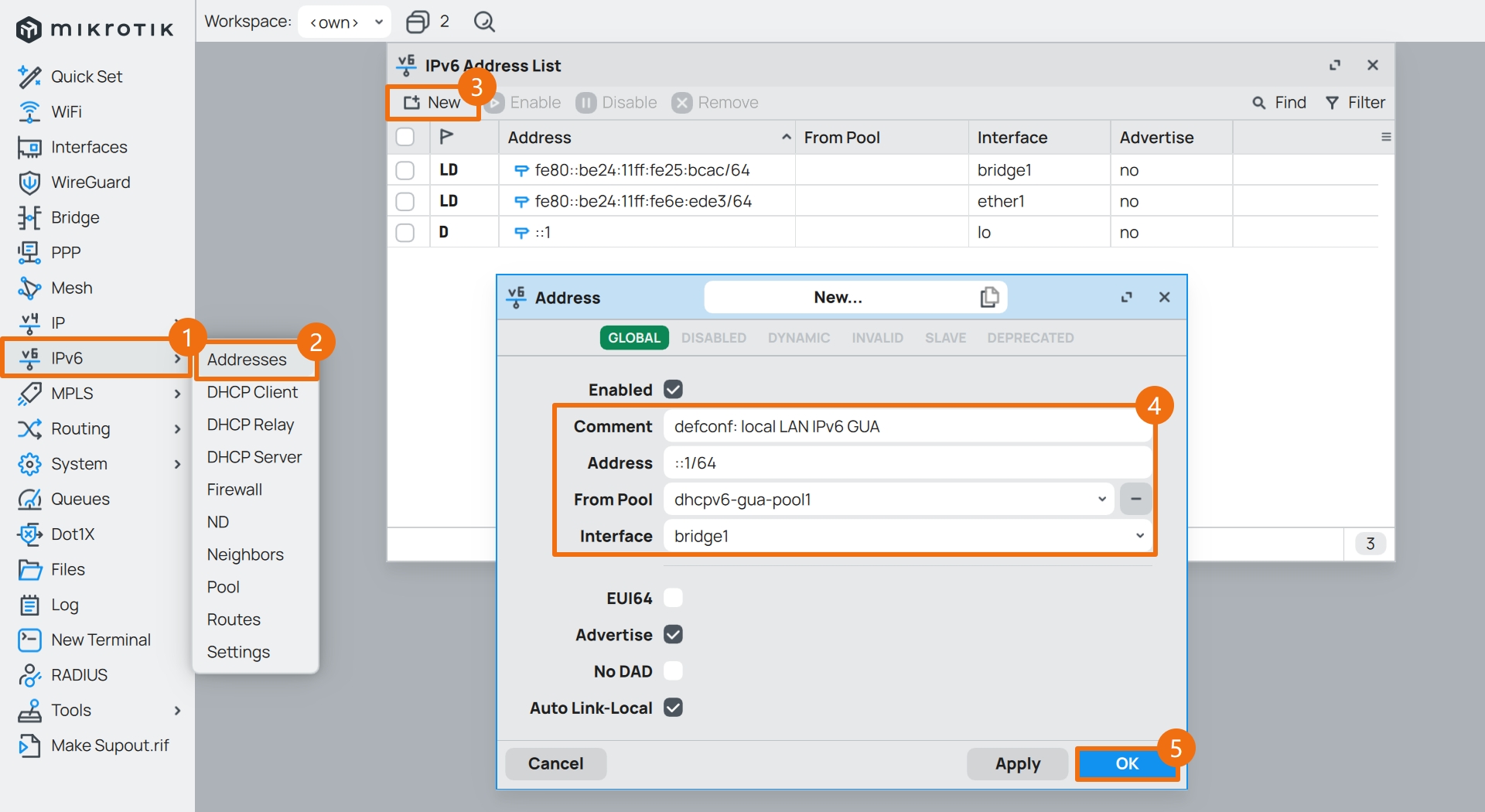Check the select-all checkbox in table header
Image resolution: width=1485 pixels, height=812 pixels.
pyautogui.click(x=405, y=137)
